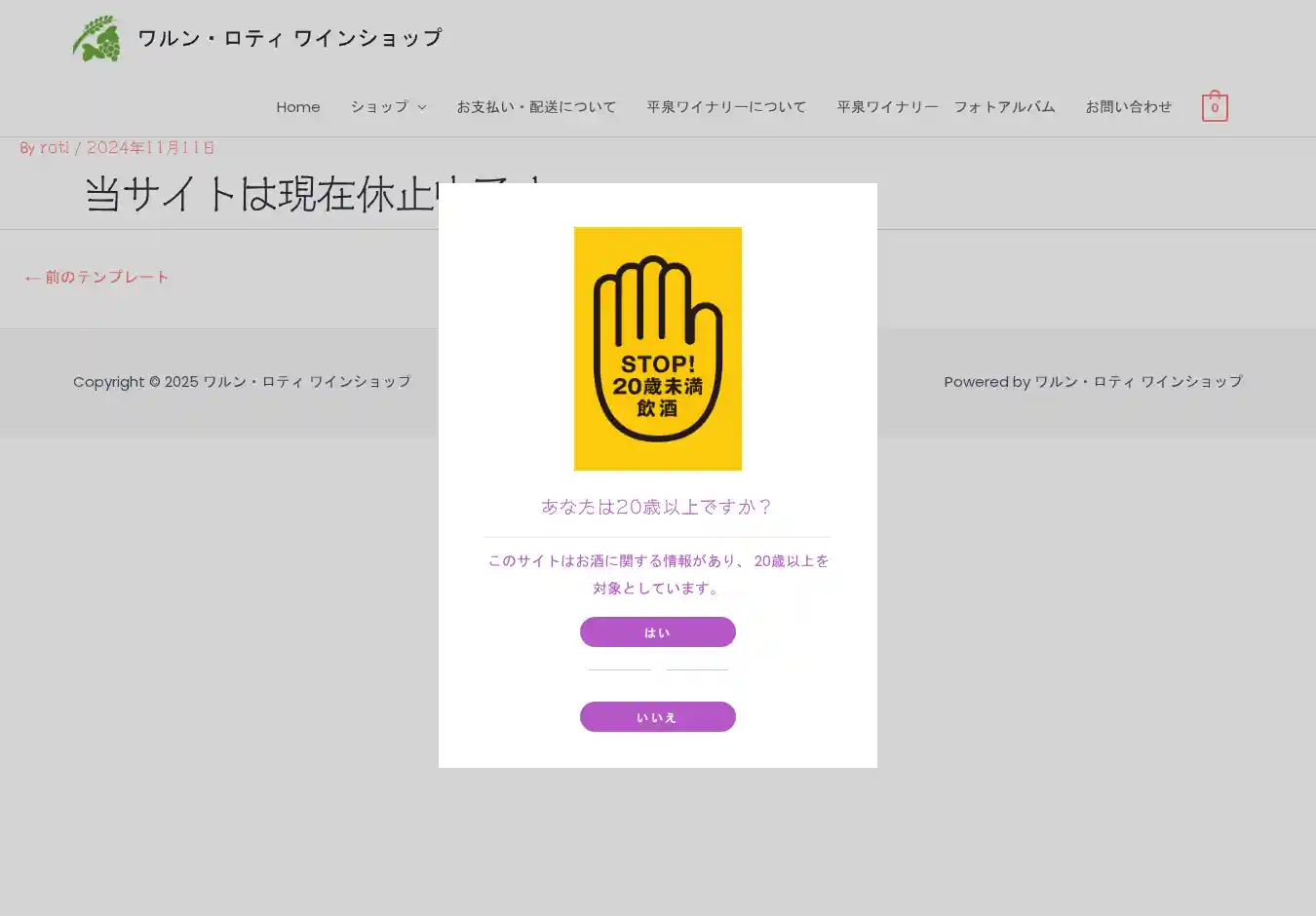Open the ショップ menu item
1316x916 pixels.
click(x=379, y=107)
